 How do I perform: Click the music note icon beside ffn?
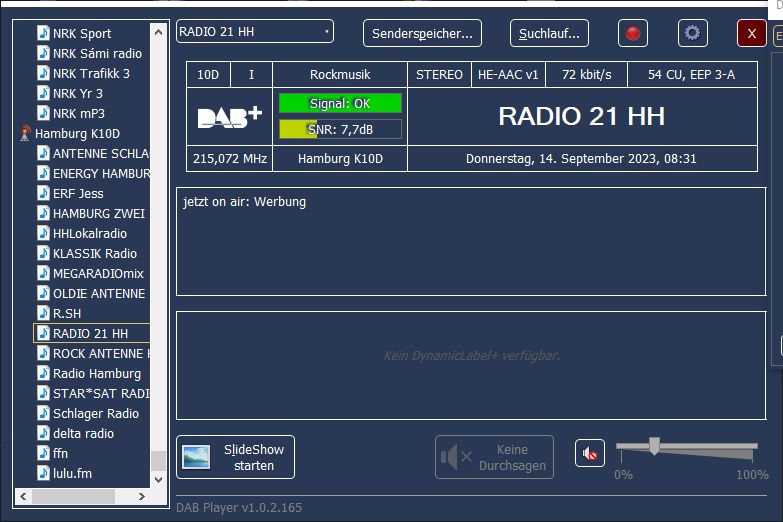[43, 453]
